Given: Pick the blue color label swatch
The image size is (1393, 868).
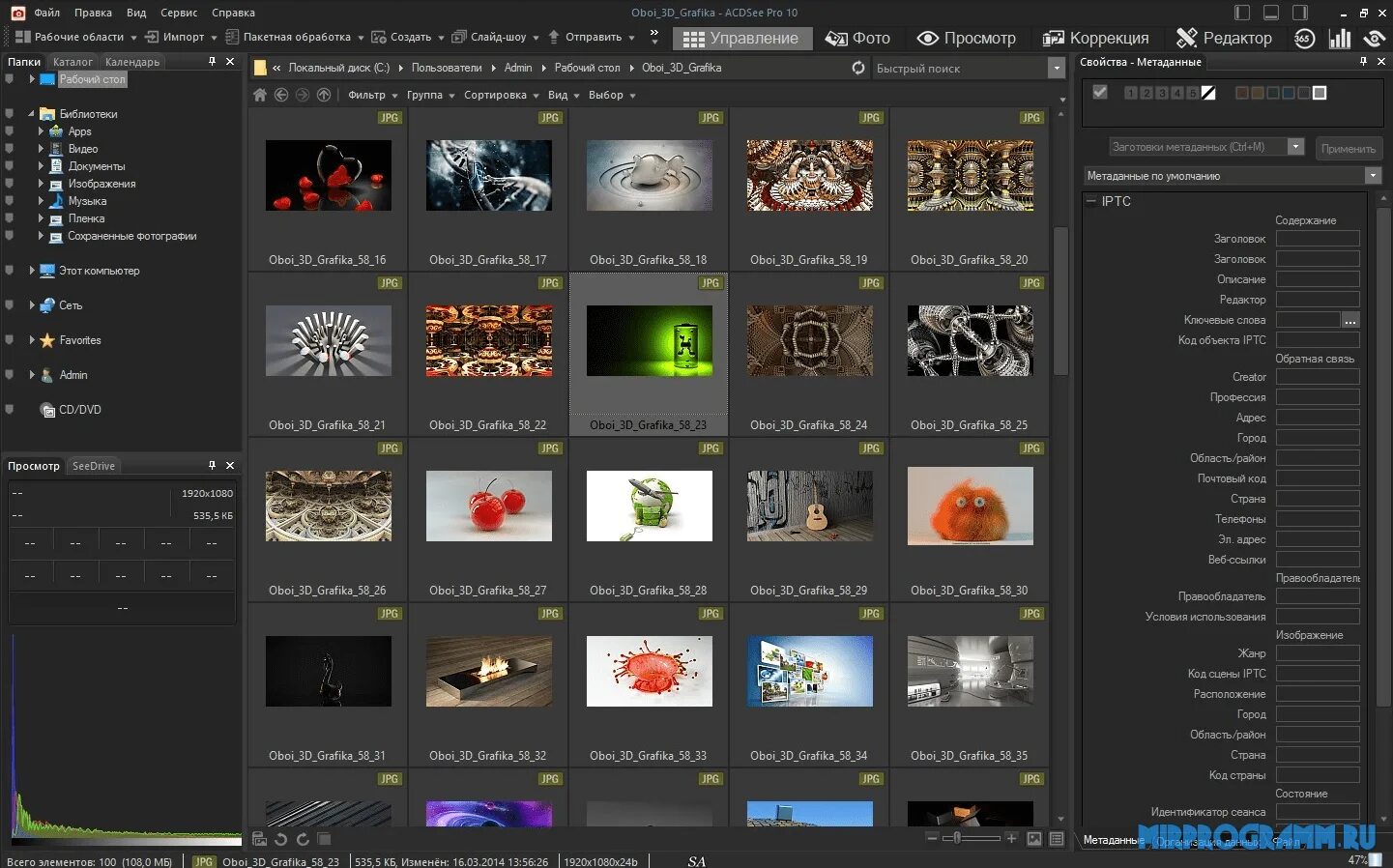Looking at the screenshot, I should tap(1289, 93).
